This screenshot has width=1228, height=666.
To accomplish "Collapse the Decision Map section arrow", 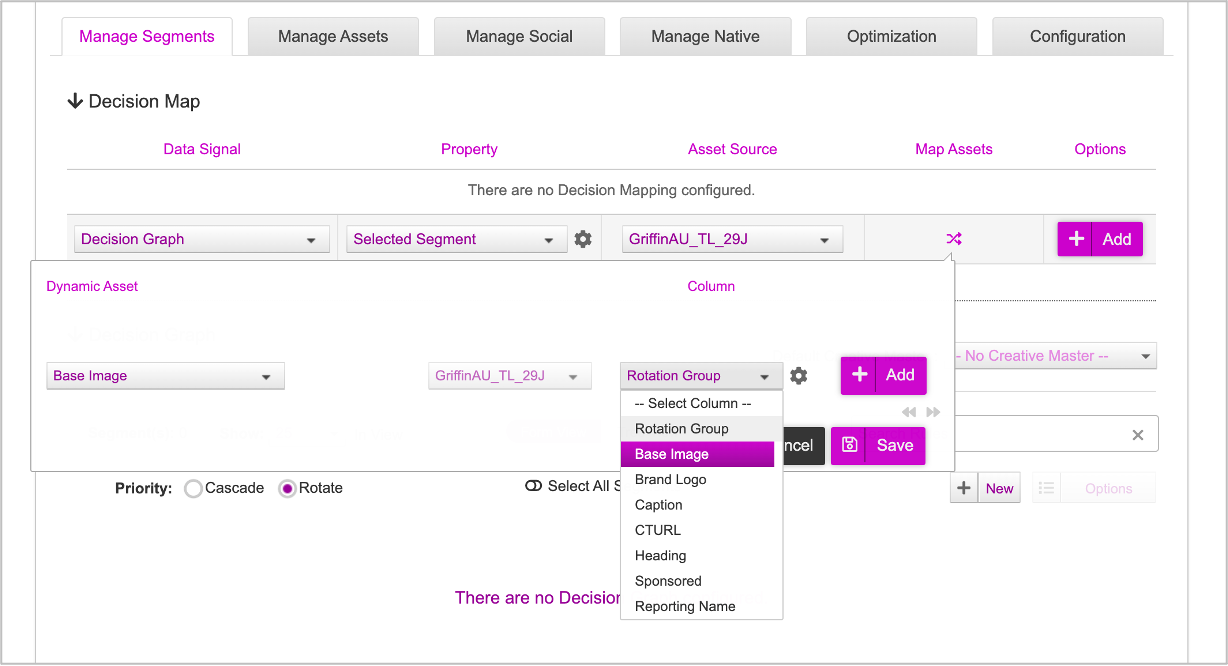I will 75,101.
